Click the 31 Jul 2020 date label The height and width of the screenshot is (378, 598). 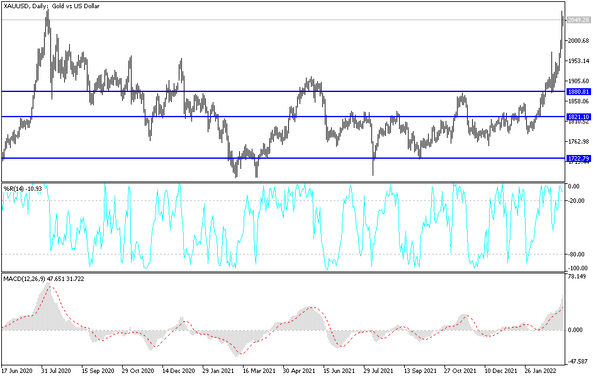[56, 370]
